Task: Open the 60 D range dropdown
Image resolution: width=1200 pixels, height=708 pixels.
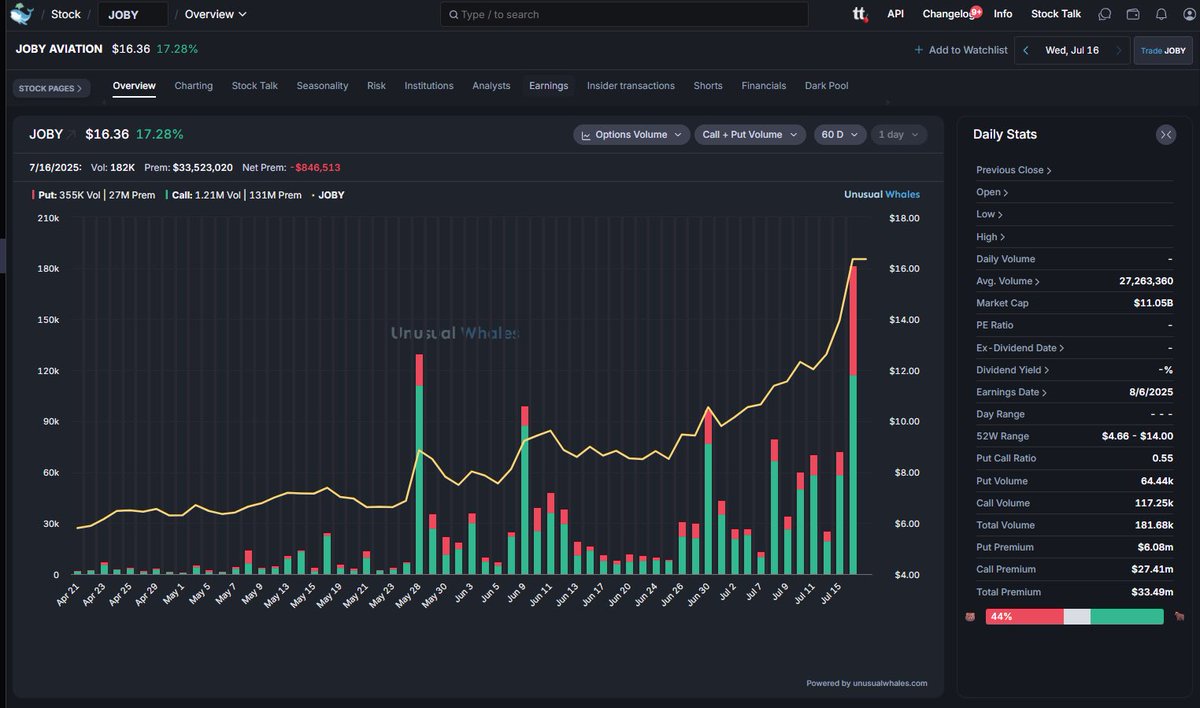Action: tap(840, 134)
